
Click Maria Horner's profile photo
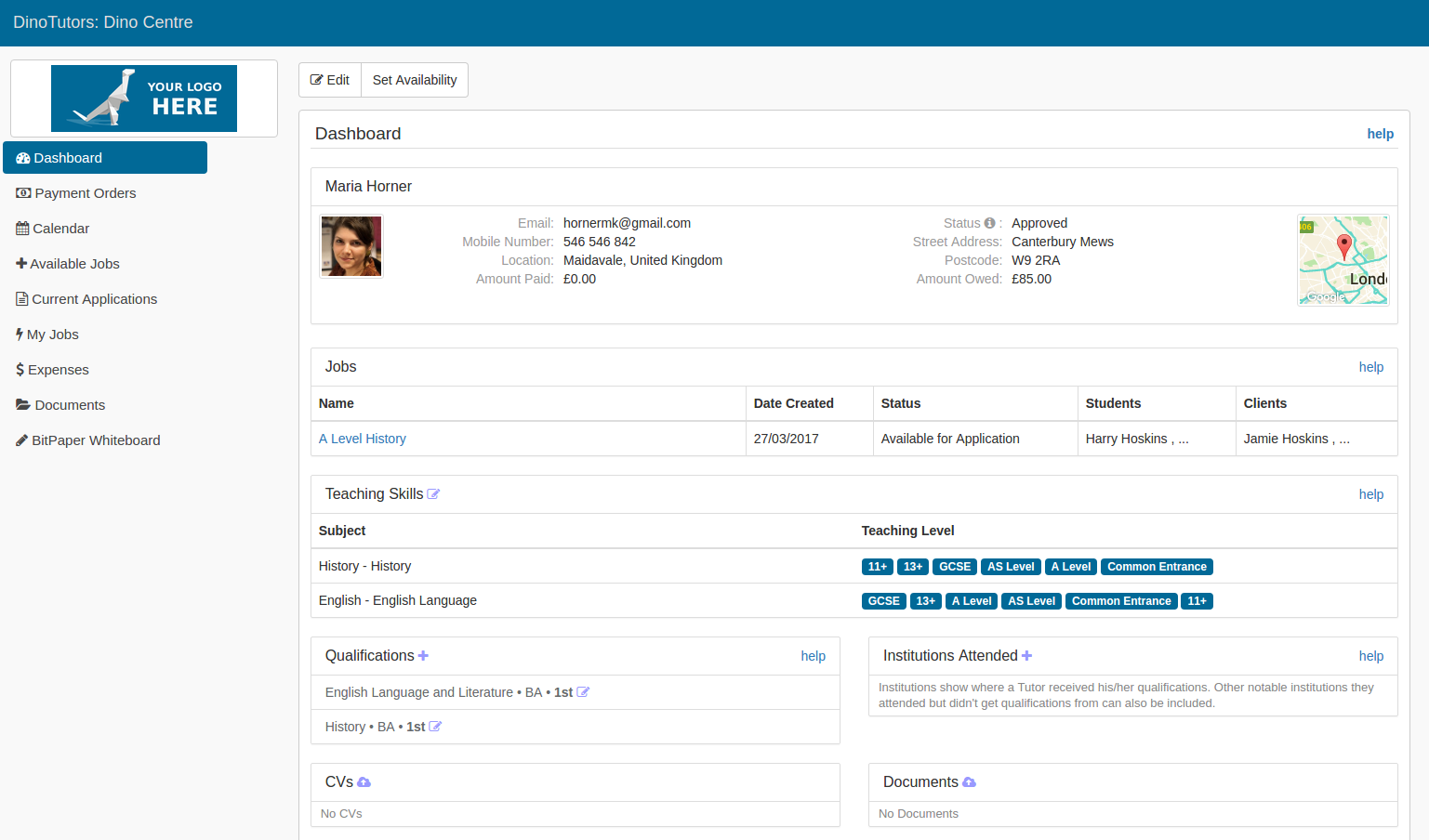coord(351,246)
